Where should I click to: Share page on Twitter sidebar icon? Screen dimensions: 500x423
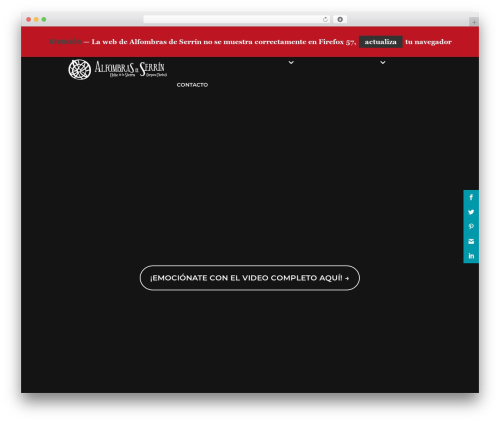pos(471,212)
